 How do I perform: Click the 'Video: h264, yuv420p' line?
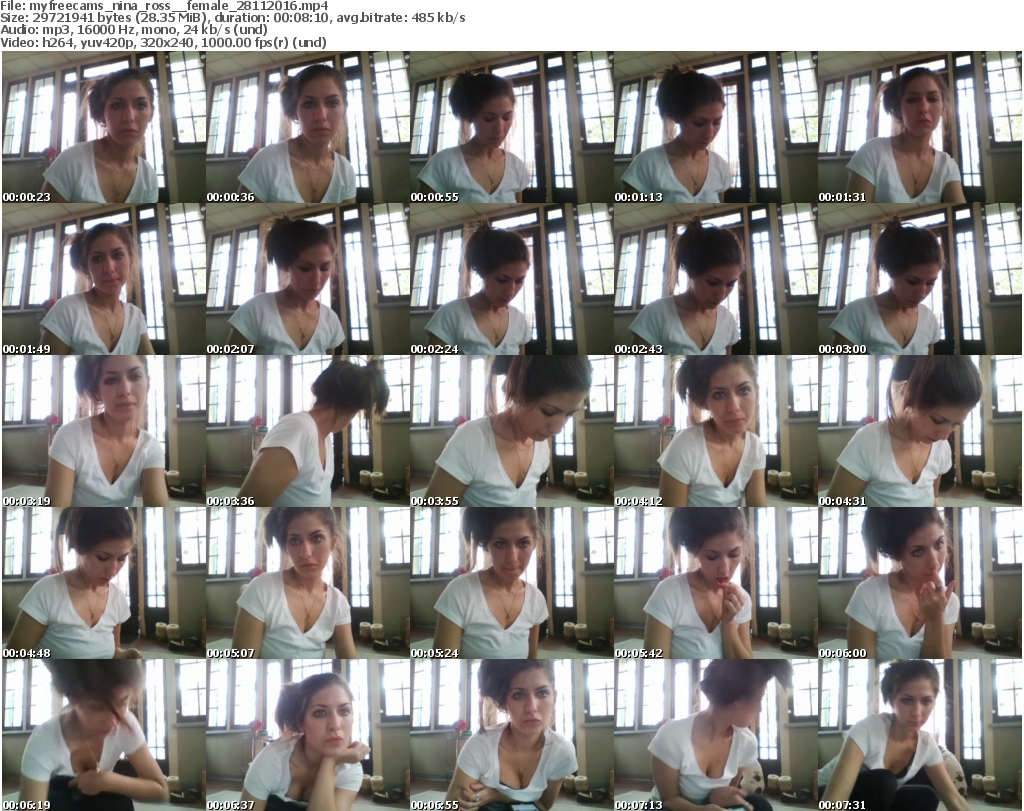[x=164, y=42]
